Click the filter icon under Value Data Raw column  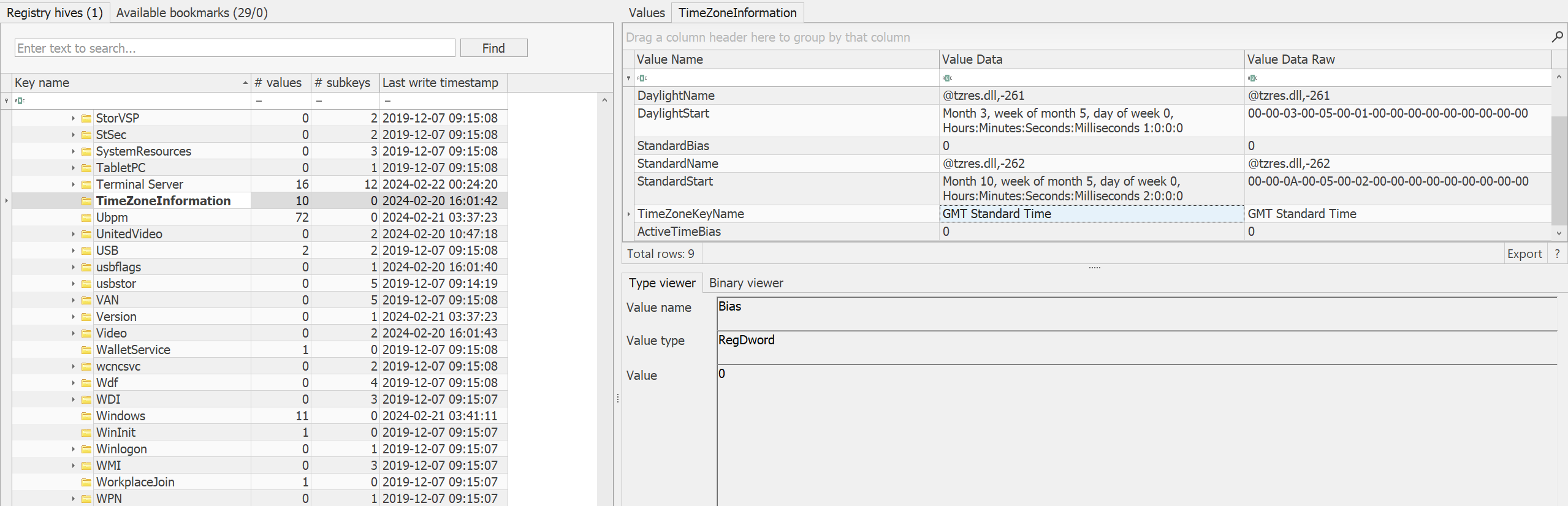(1252, 78)
